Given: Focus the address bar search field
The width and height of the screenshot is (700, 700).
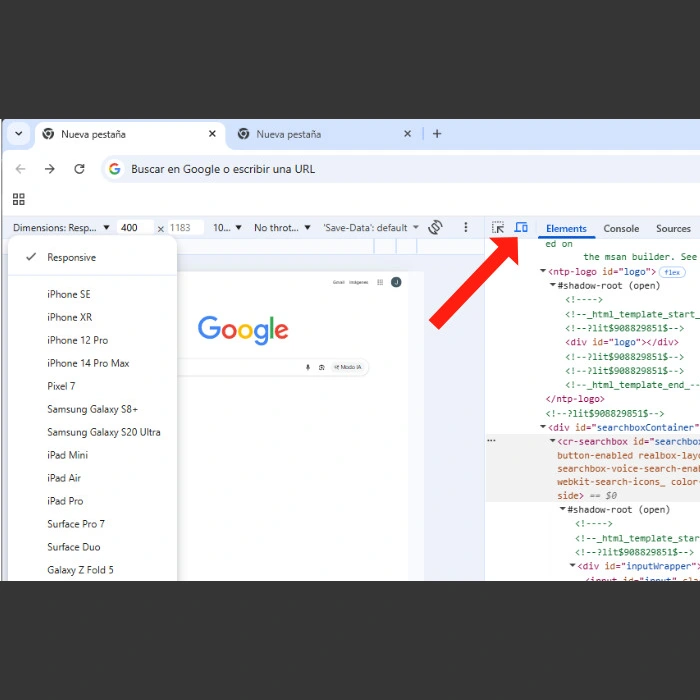Looking at the screenshot, I should tap(402, 169).
